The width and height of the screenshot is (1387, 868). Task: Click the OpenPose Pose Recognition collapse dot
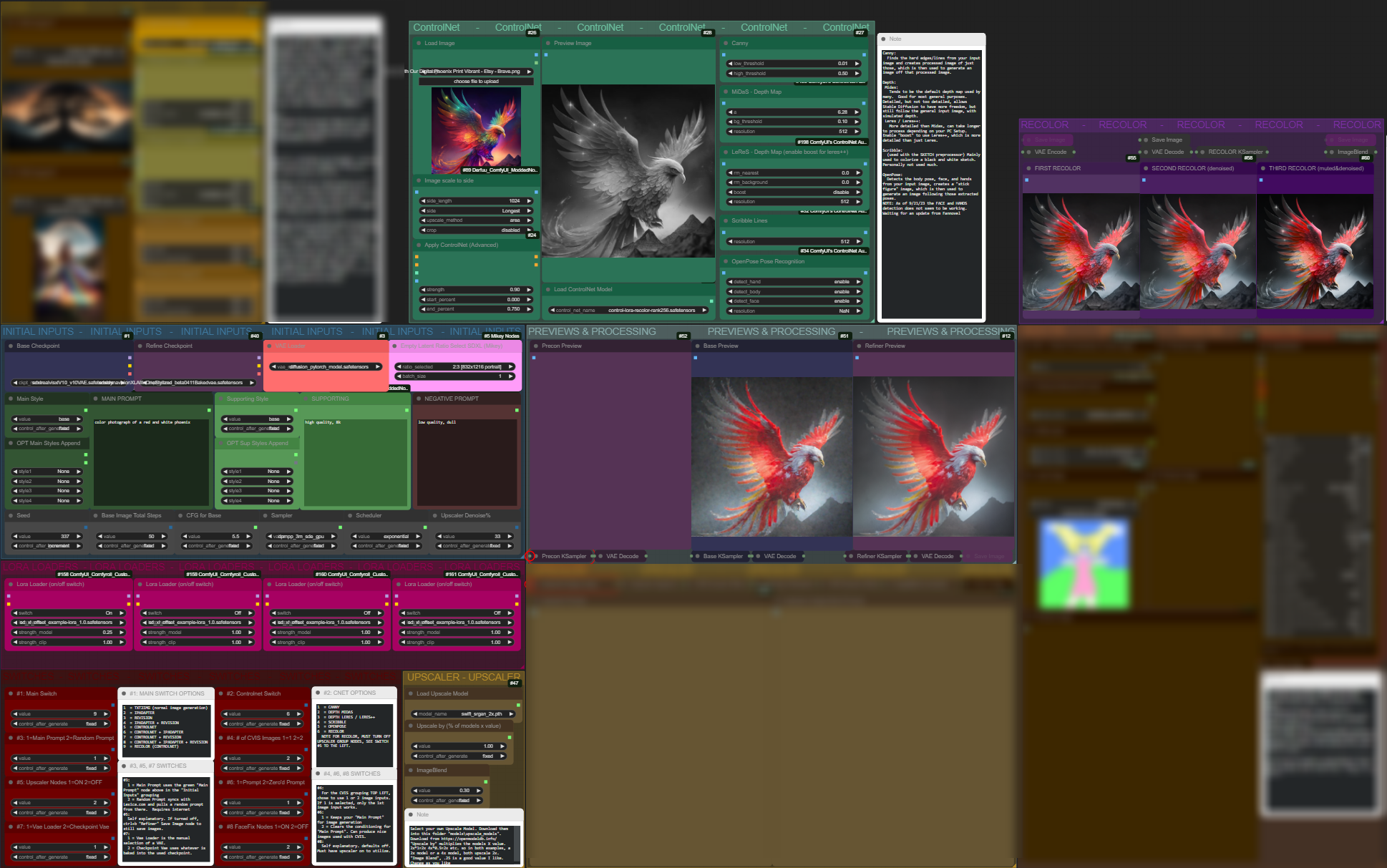pyautogui.click(x=726, y=261)
